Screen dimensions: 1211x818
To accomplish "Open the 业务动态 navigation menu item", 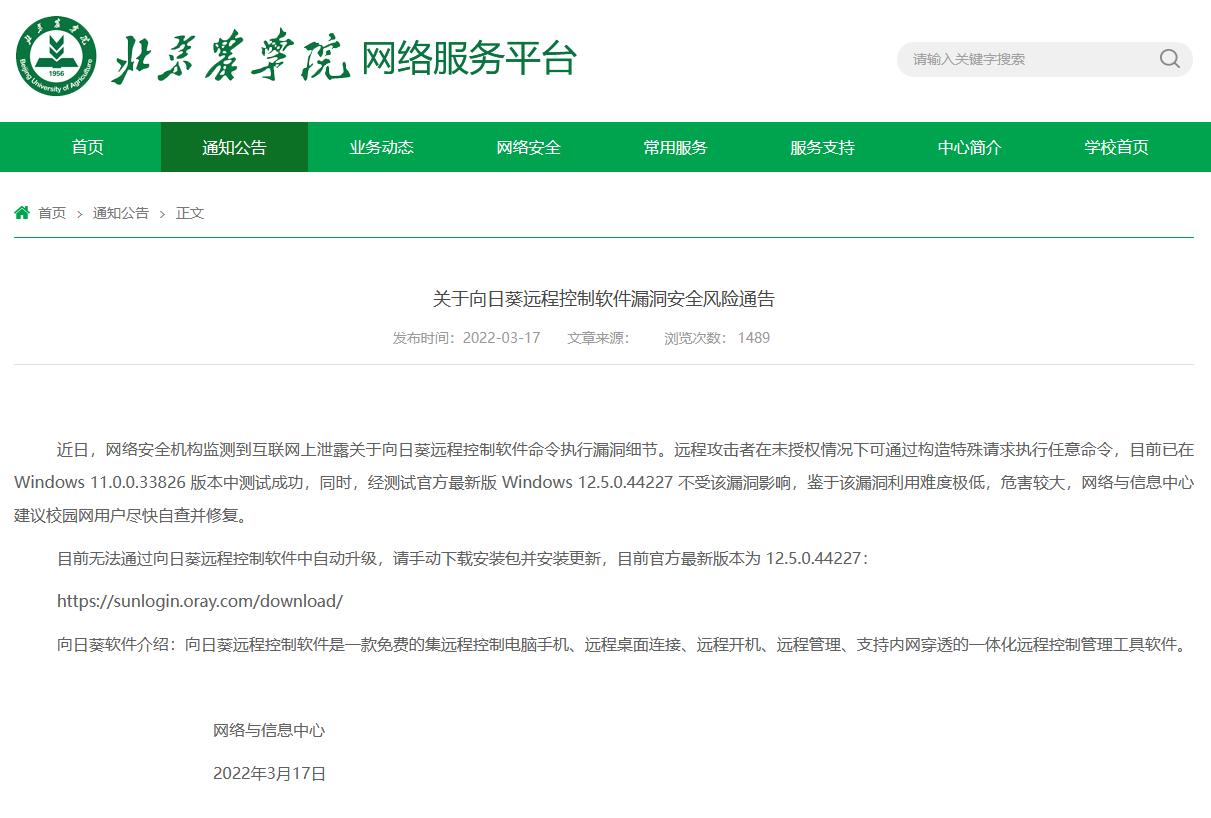I will pos(381,147).
